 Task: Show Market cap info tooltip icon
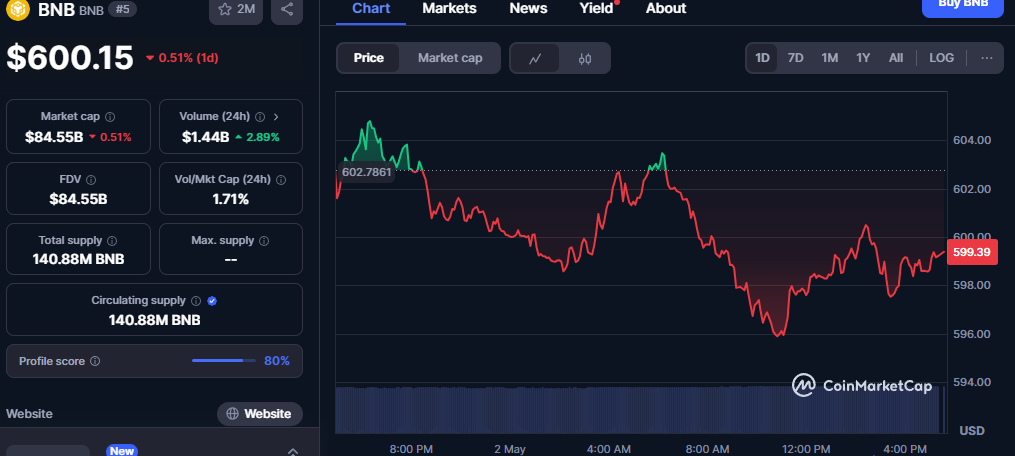(110, 117)
